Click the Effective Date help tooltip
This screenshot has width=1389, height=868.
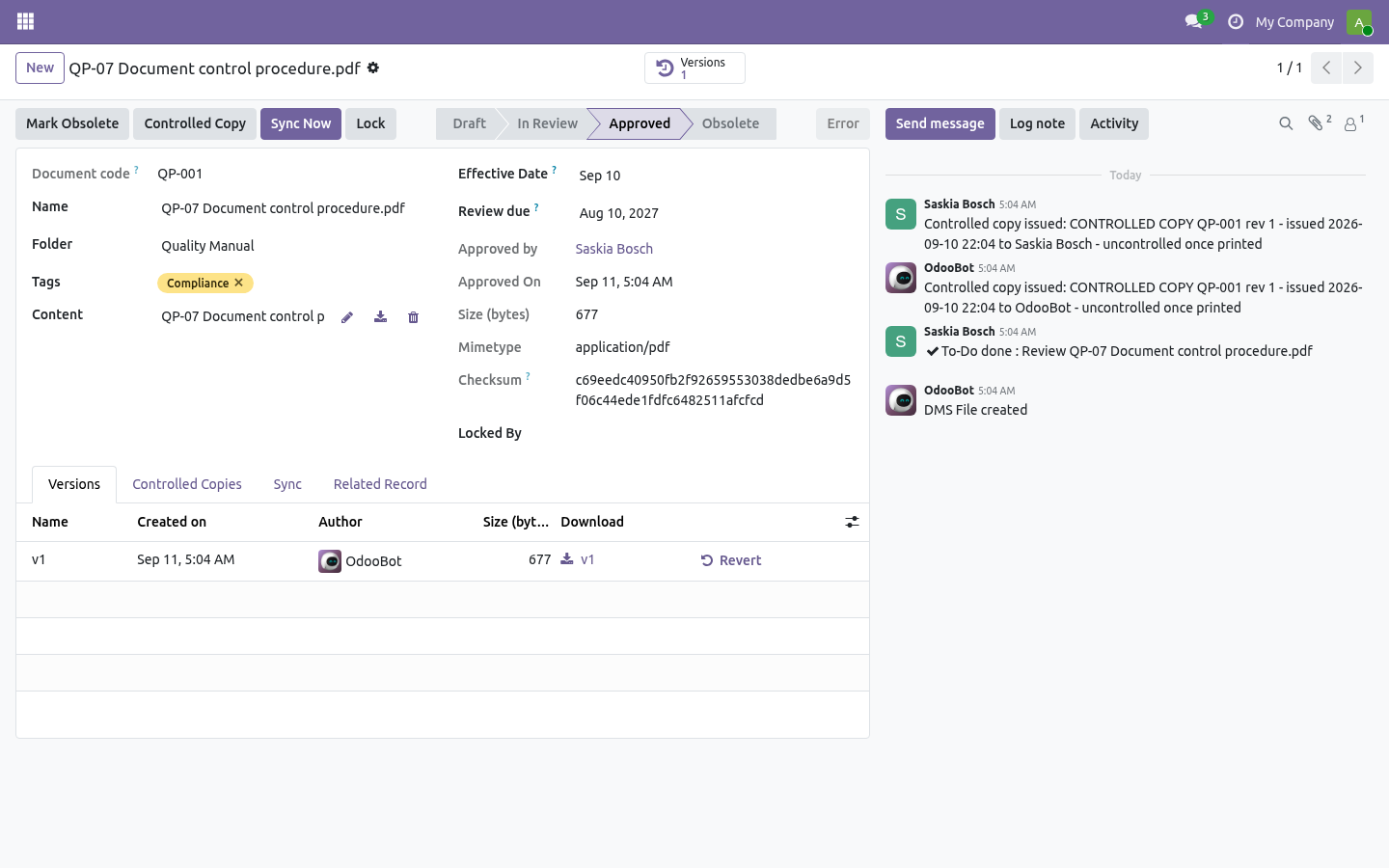tap(554, 170)
